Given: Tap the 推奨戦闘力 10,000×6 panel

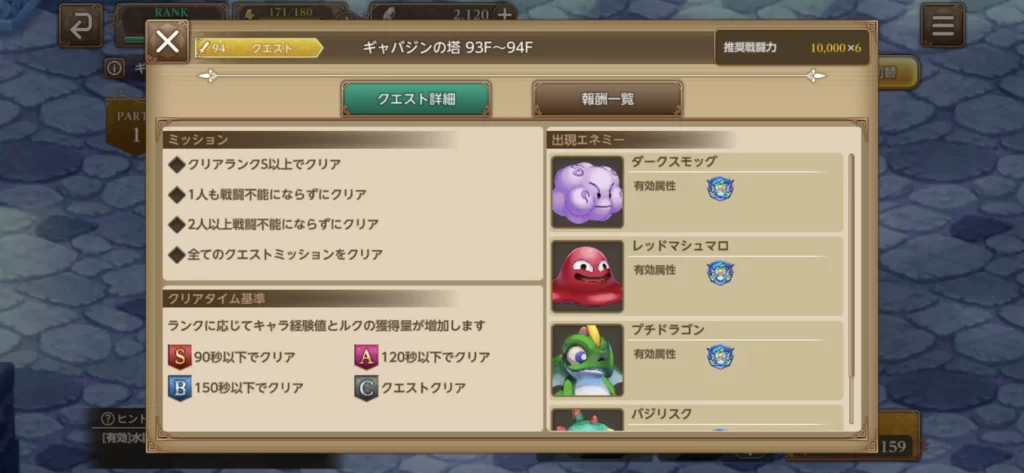Looking at the screenshot, I should click(792, 48).
